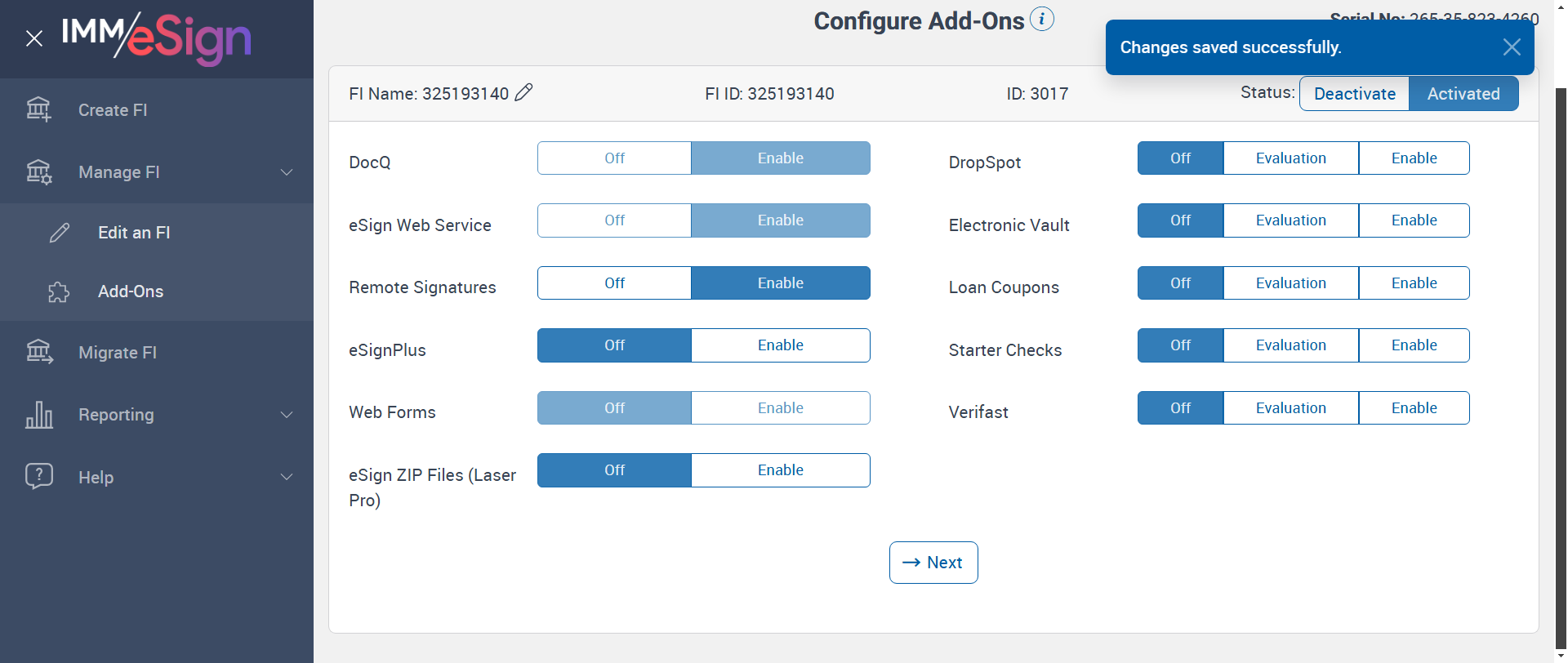Expand the Help menu chevron
The image size is (1568, 663).
point(287,477)
